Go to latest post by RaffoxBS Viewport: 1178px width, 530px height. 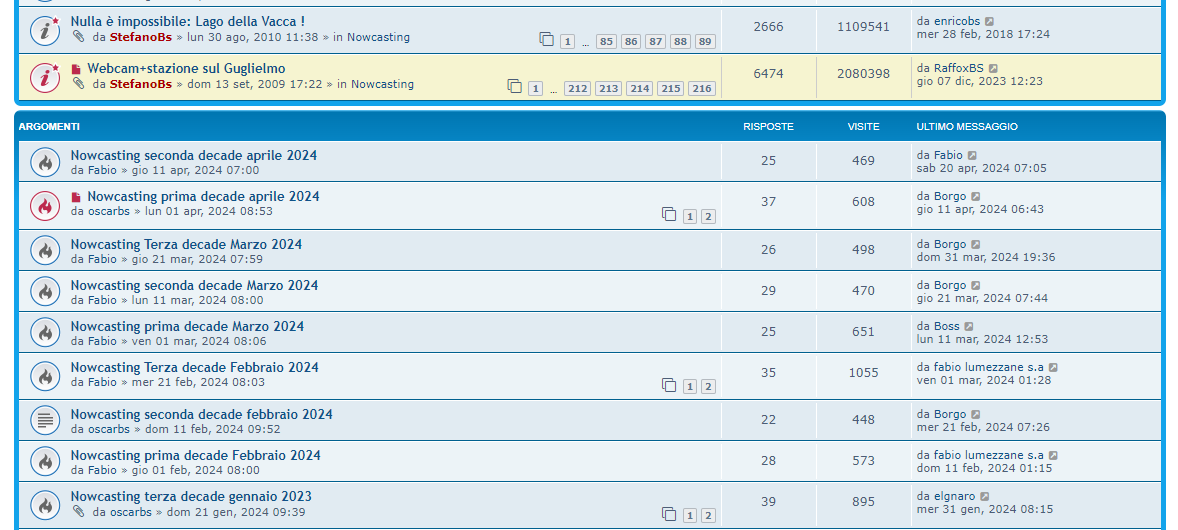tap(994, 69)
